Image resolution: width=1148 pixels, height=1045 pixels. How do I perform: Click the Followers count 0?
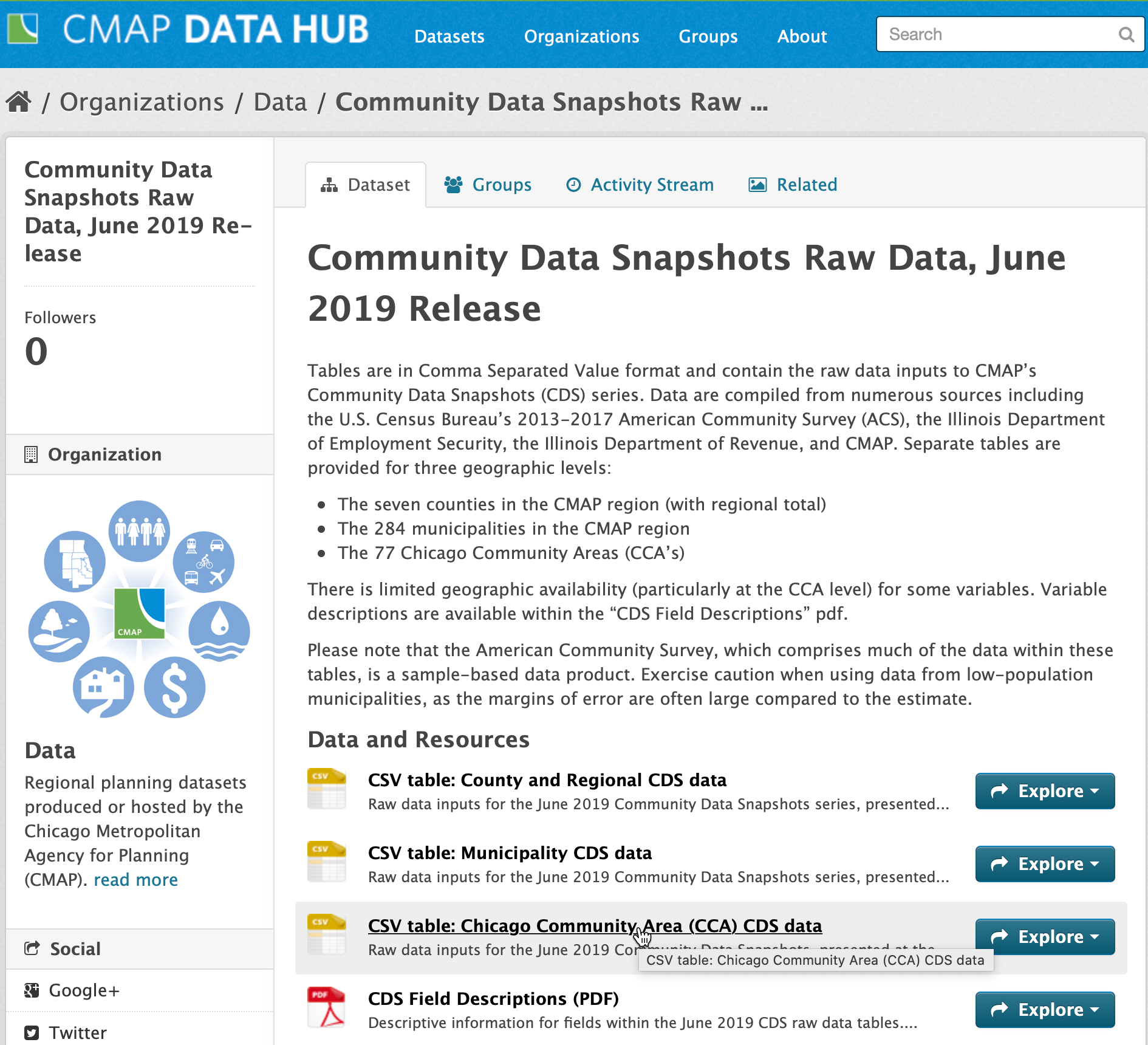[36, 351]
